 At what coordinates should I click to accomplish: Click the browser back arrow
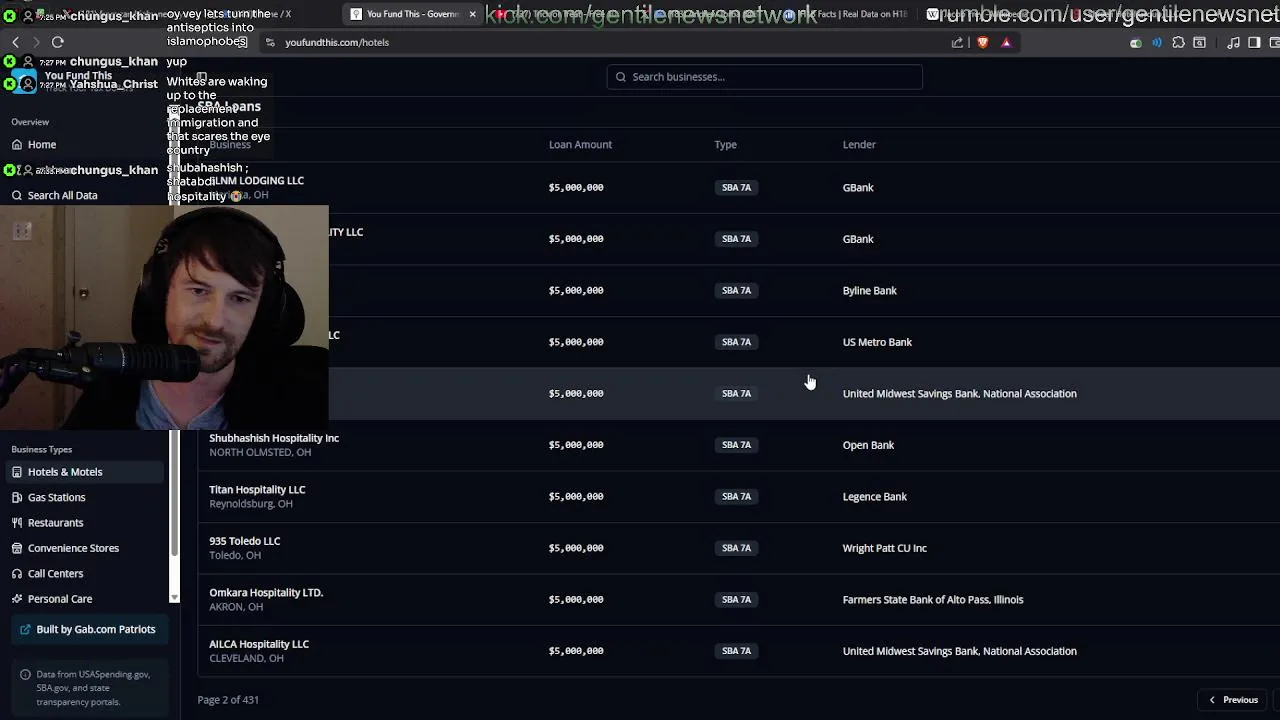(x=16, y=42)
